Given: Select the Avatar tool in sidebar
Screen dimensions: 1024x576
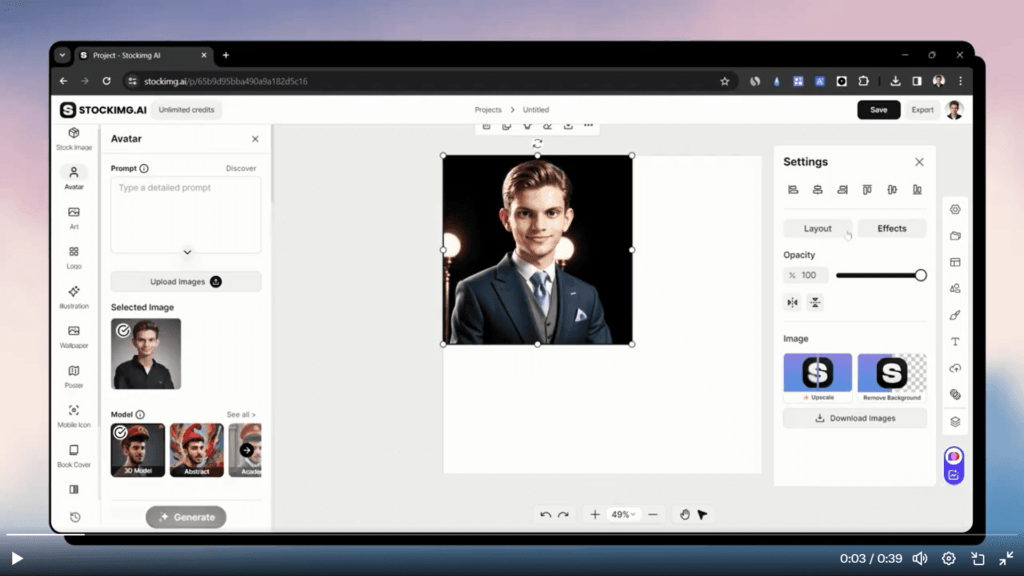Looking at the screenshot, I should pos(74,178).
